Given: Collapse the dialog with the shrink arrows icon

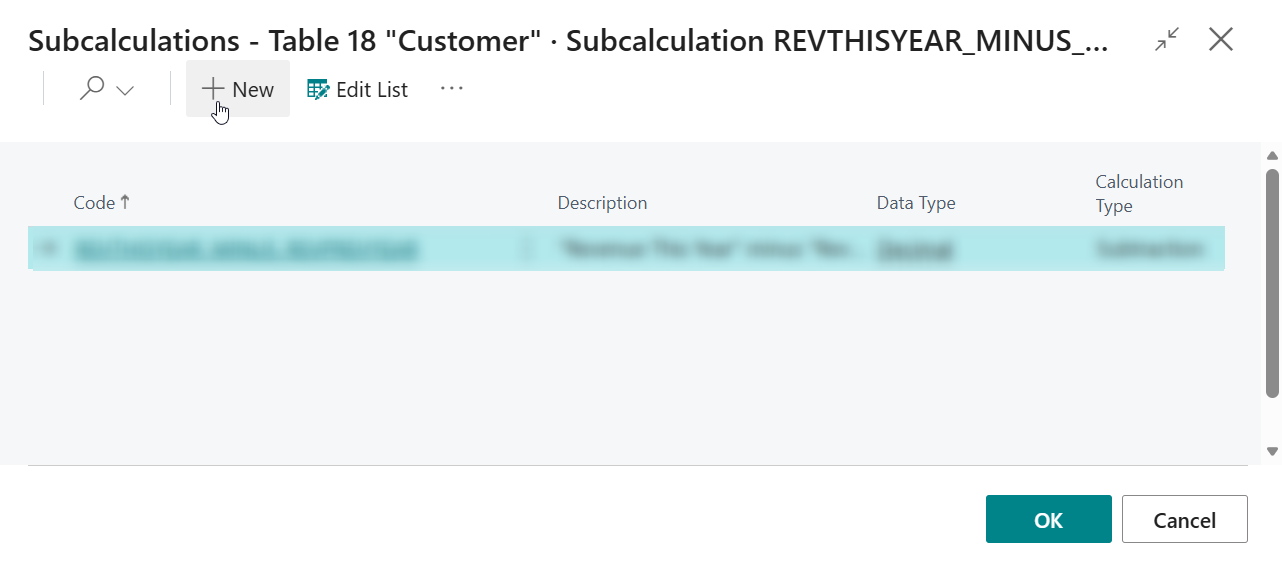Looking at the screenshot, I should click(1166, 40).
